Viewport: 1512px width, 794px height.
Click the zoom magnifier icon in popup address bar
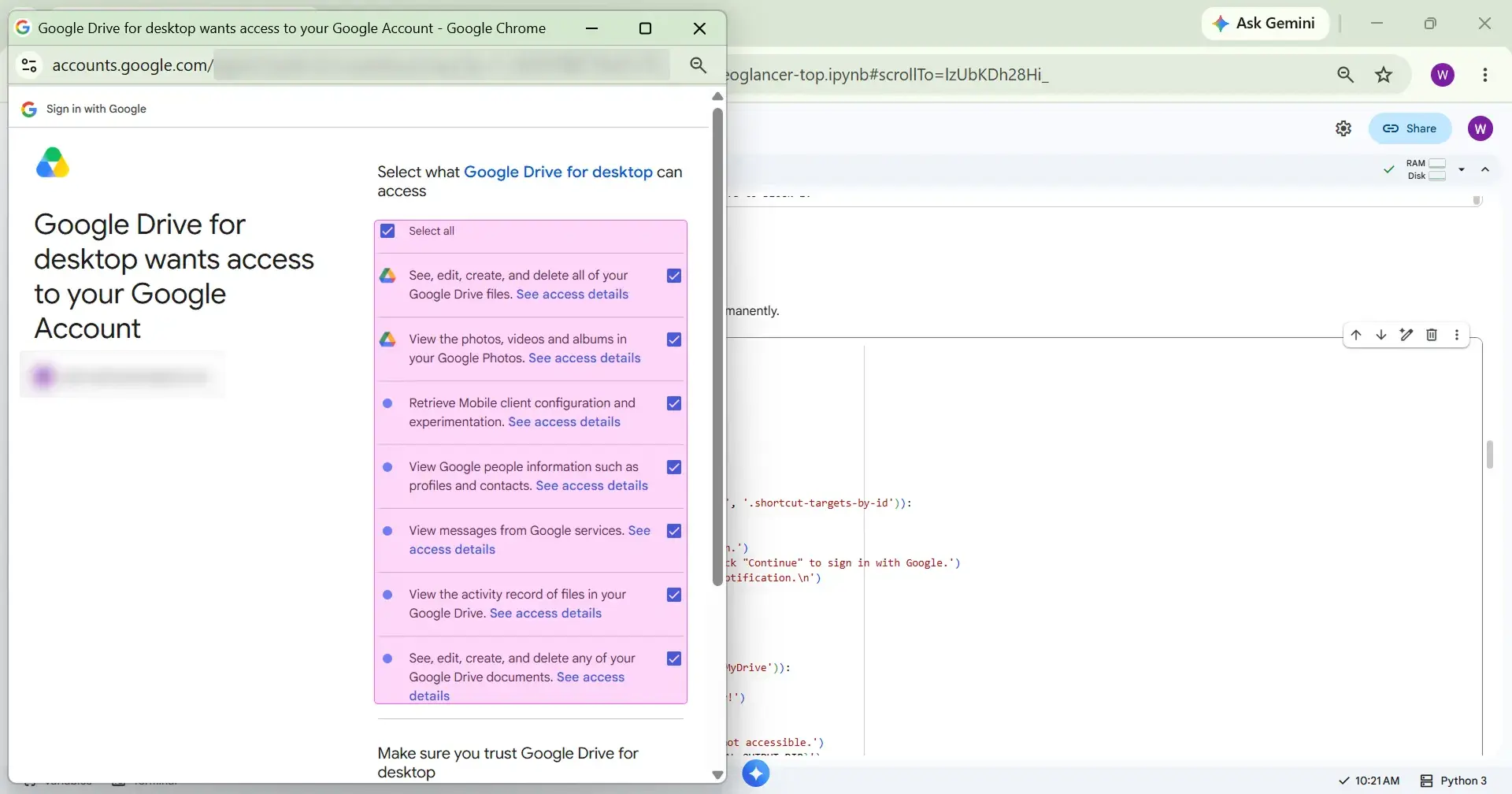coord(699,65)
